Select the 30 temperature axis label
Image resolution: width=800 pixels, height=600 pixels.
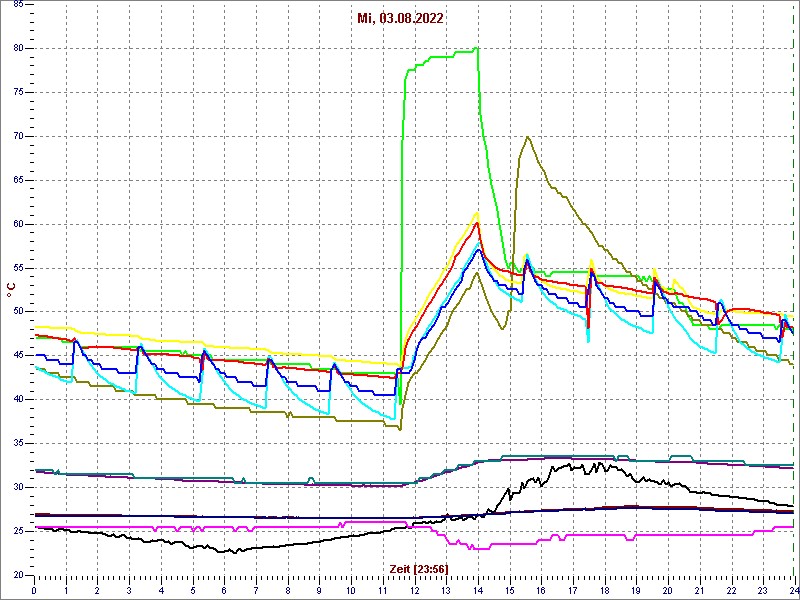pos(18,487)
